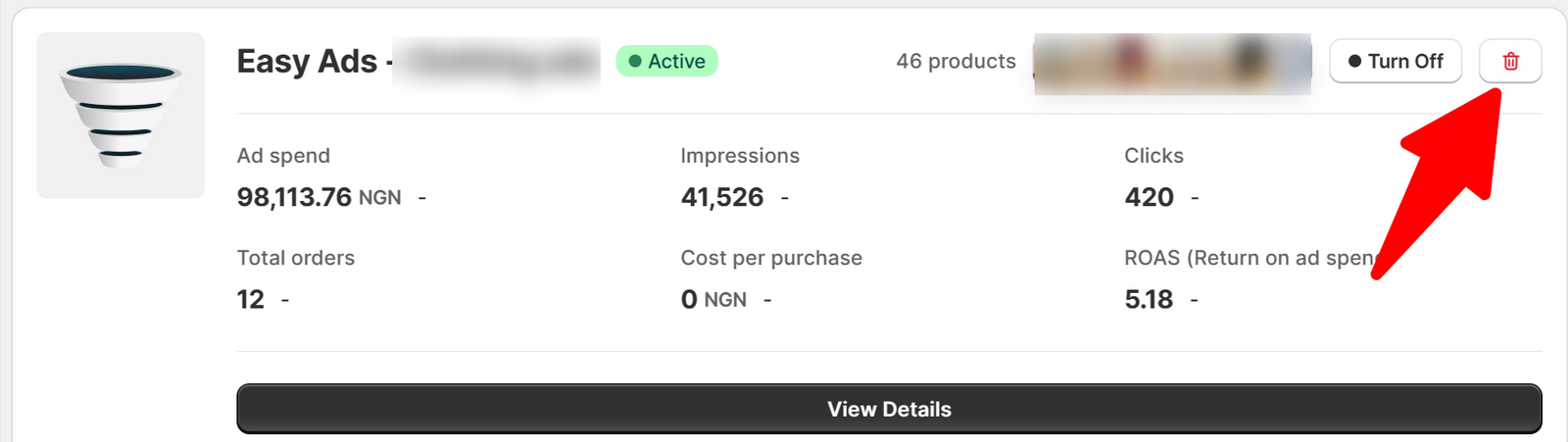1568x442 pixels.
Task: Select the 5.18 ROAS value
Action: tap(1149, 299)
